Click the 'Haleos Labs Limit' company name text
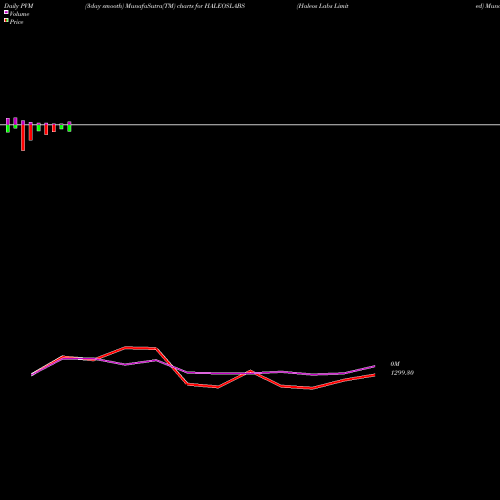 click(x=323, y=6)
